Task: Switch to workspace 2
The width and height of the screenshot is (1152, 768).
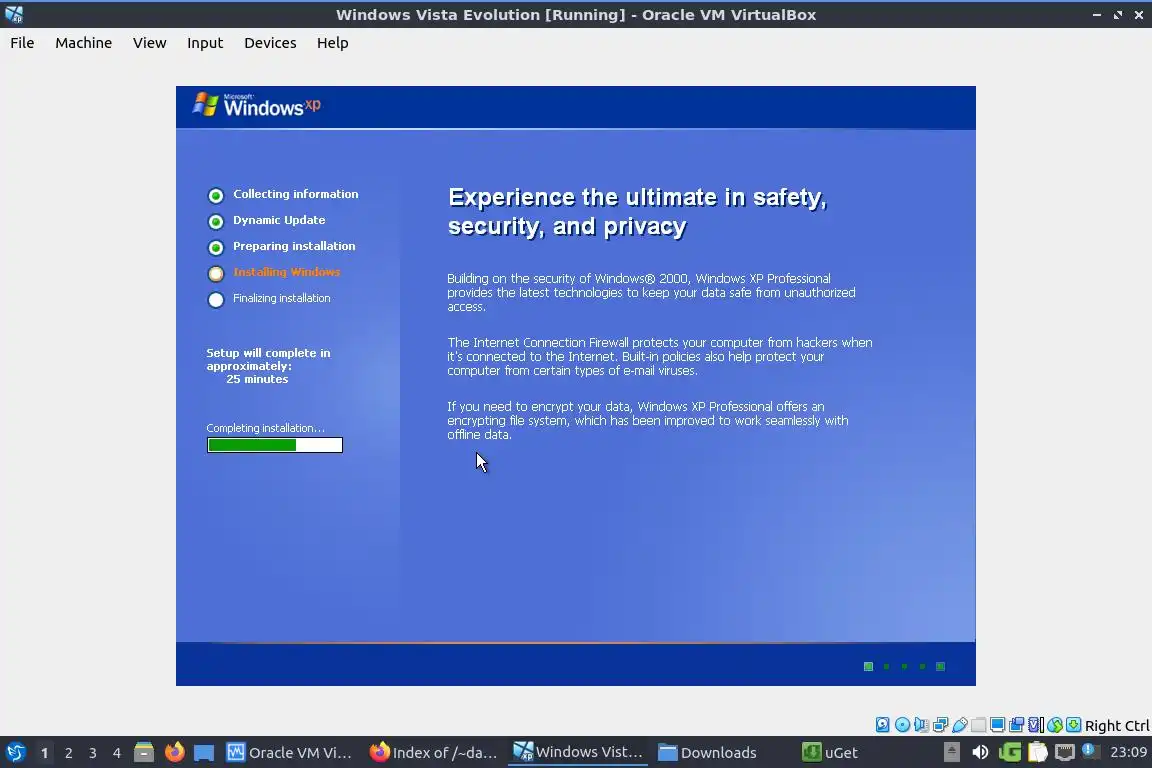Action: tap(68, 753)
